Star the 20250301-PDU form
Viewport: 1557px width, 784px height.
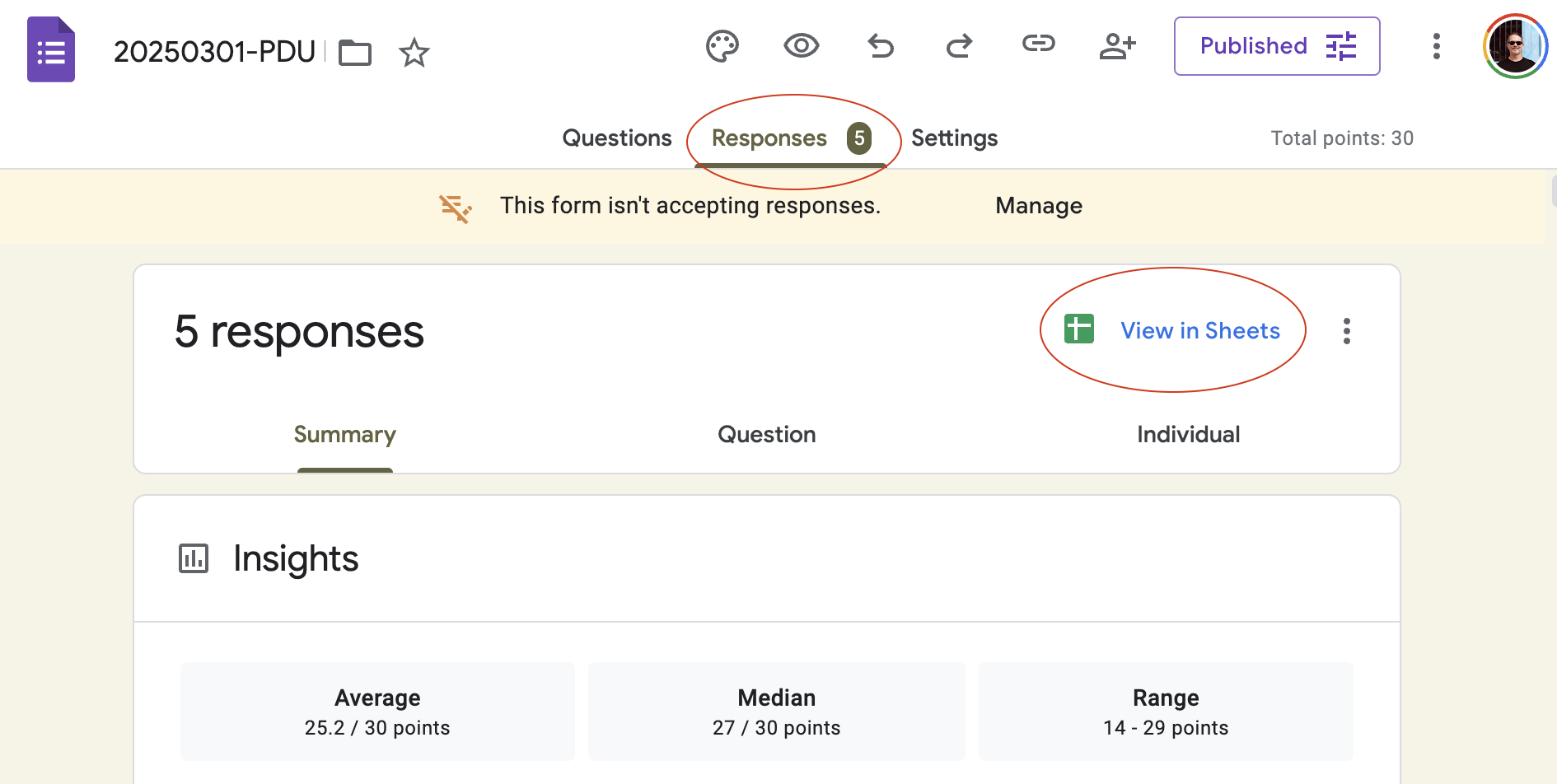pyautogui.click(x=414, y=53)
